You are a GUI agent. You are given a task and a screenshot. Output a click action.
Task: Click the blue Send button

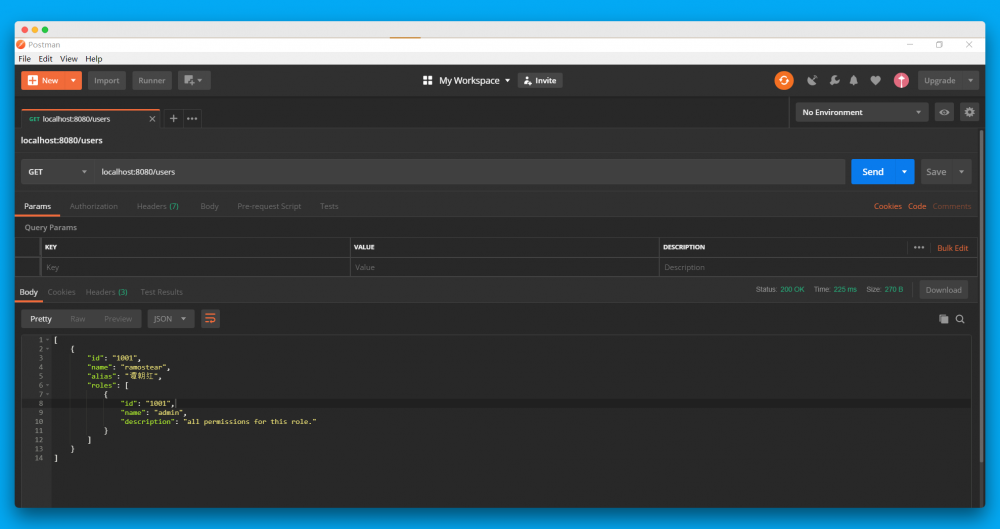coord(873,172)
